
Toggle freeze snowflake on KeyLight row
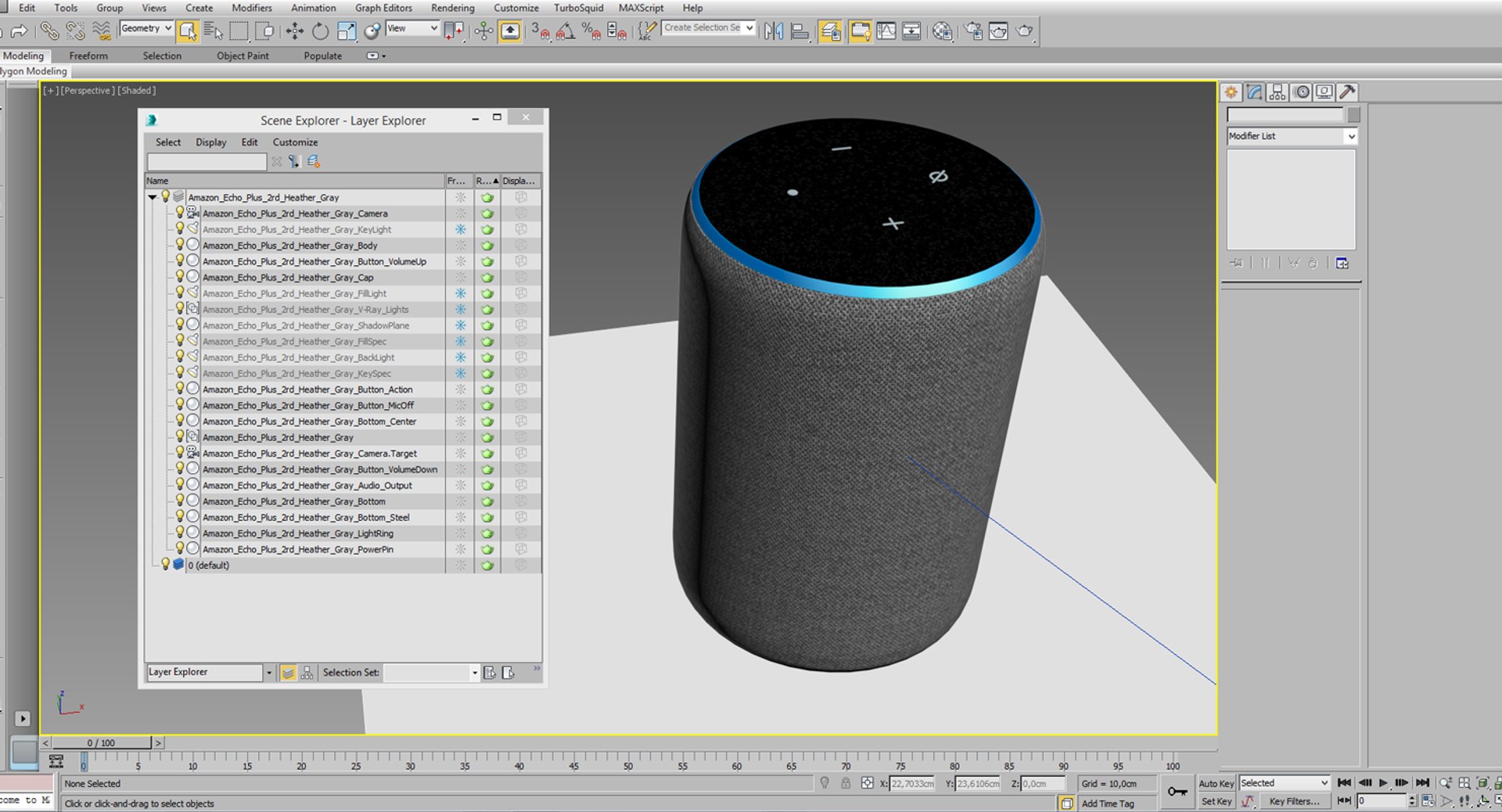[x=461, y=229]
